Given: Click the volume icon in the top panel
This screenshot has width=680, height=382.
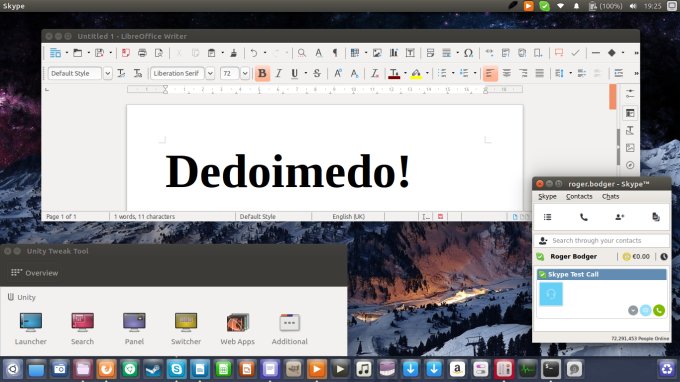Looking at the screenshot, I should click(633, 6).
